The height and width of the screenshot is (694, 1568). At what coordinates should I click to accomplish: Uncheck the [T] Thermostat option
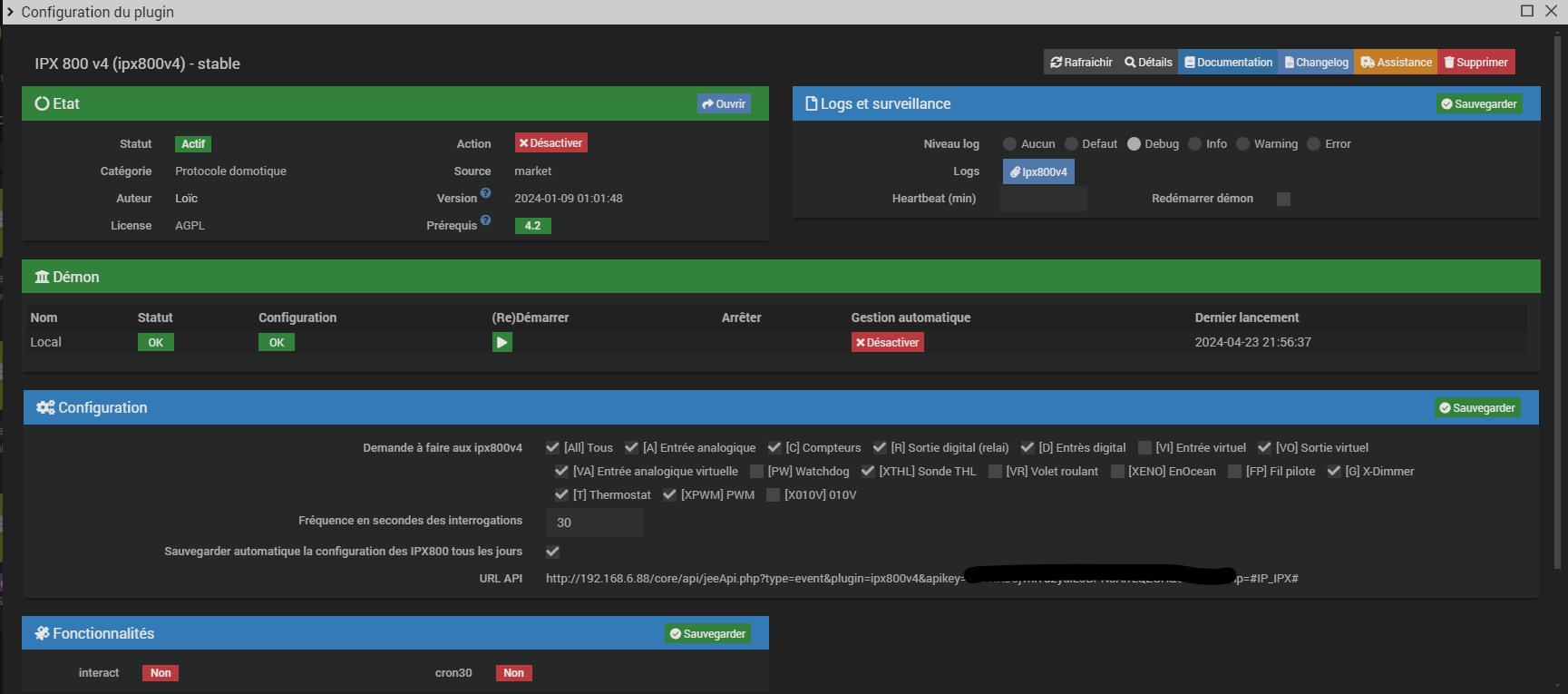click(561, 495)
